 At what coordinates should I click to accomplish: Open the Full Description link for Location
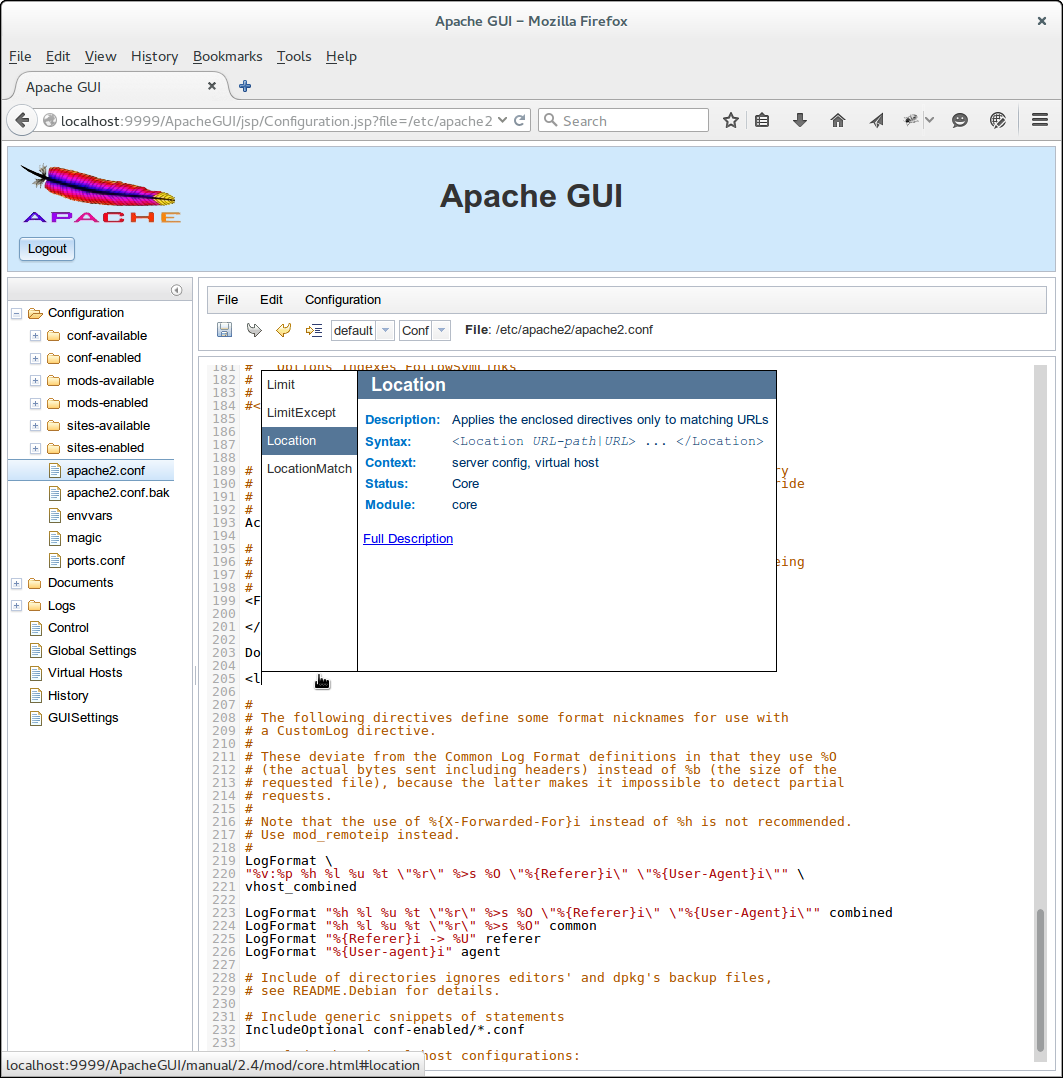[408, 538]
